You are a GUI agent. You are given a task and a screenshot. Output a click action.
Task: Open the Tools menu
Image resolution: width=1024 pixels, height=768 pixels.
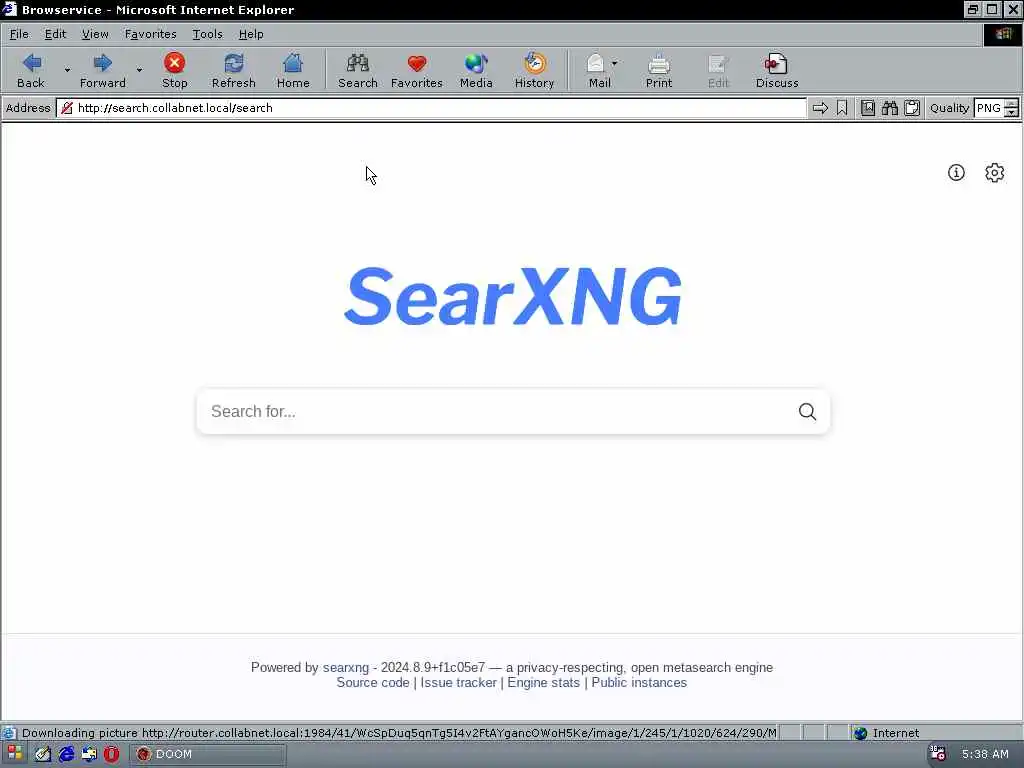tap(207, 34)
